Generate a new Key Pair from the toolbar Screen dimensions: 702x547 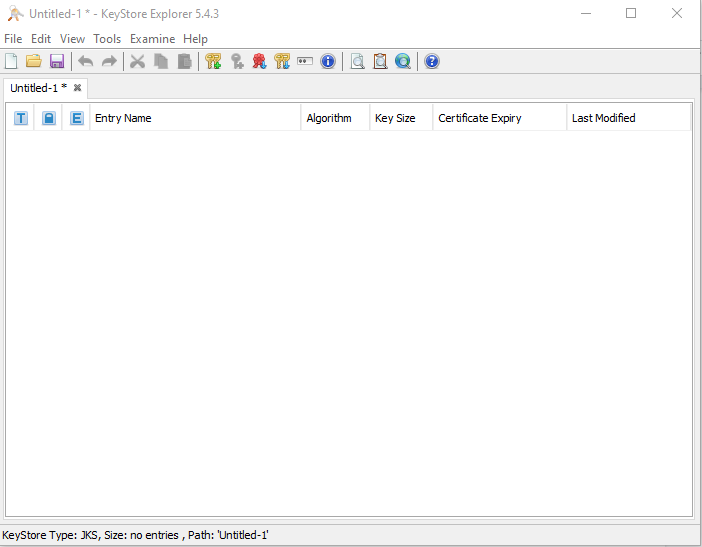coord(213,61)
